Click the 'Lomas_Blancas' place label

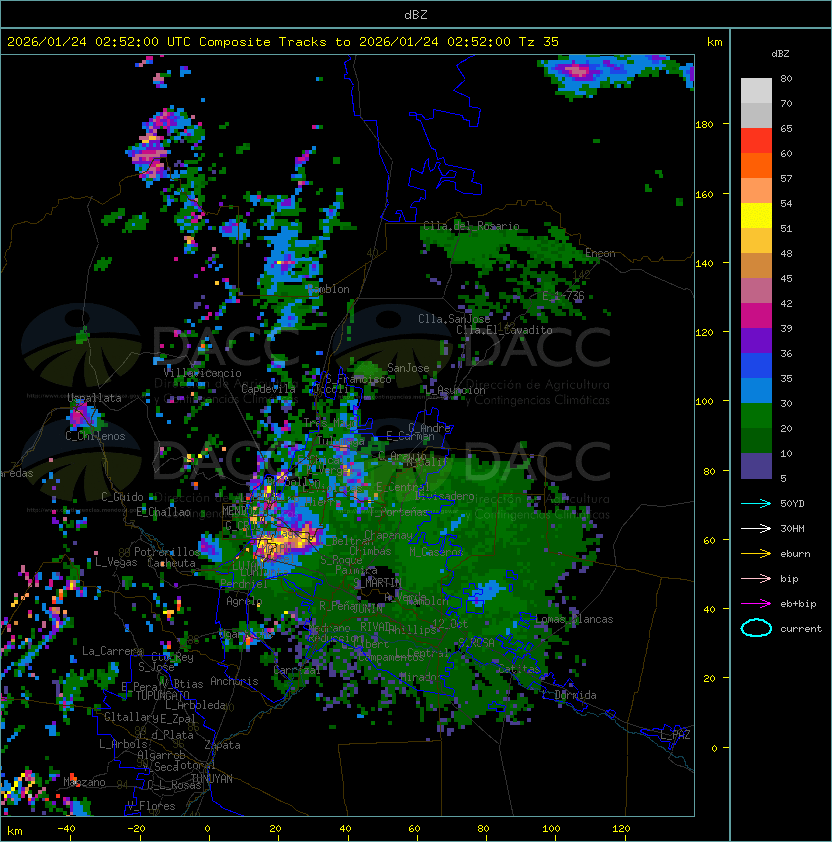[x=574, y=619]
